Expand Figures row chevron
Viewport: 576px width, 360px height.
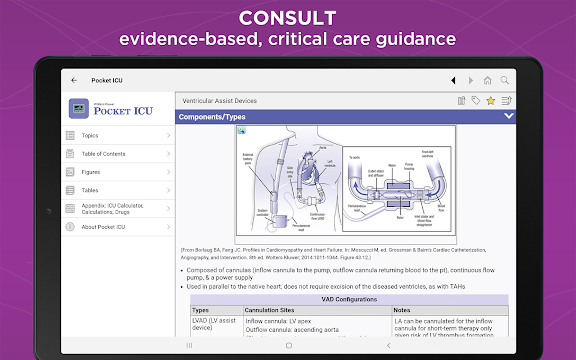click(168, 172)
